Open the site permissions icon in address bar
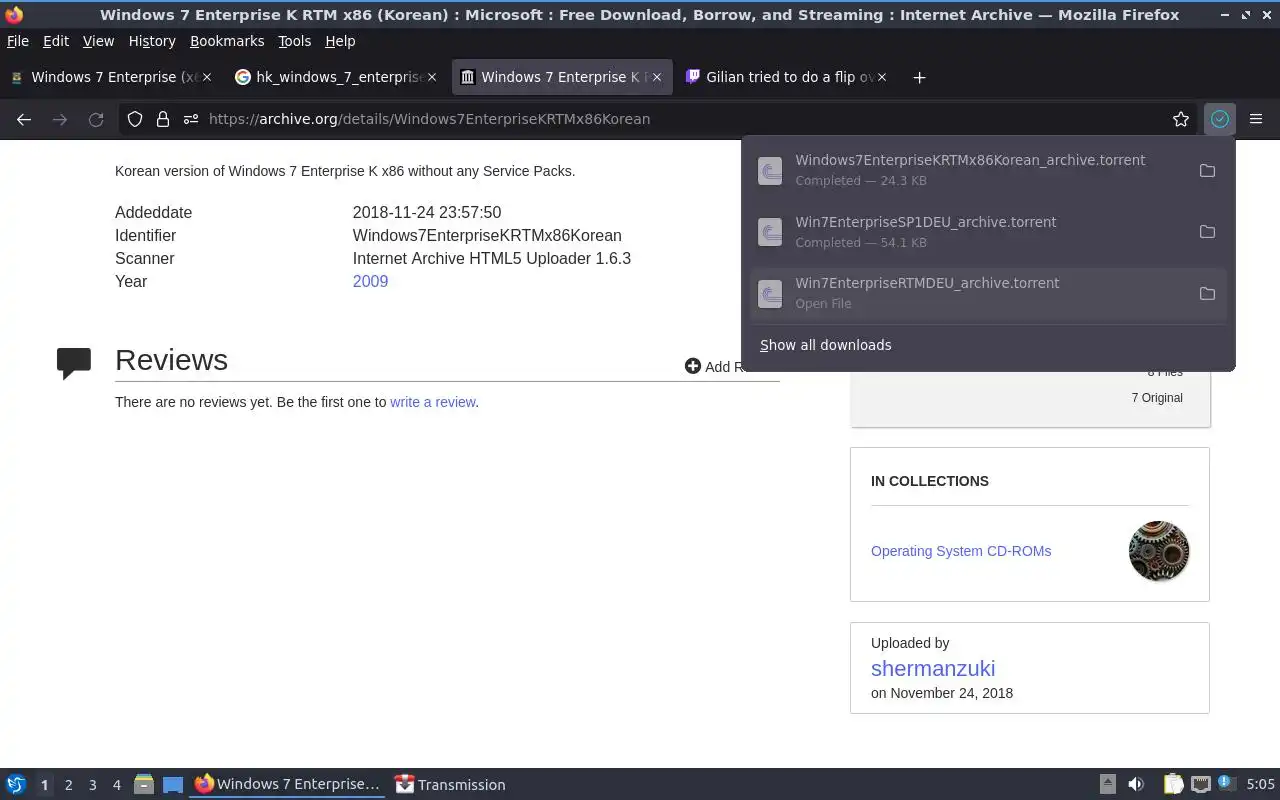 [x=191, y=119]
